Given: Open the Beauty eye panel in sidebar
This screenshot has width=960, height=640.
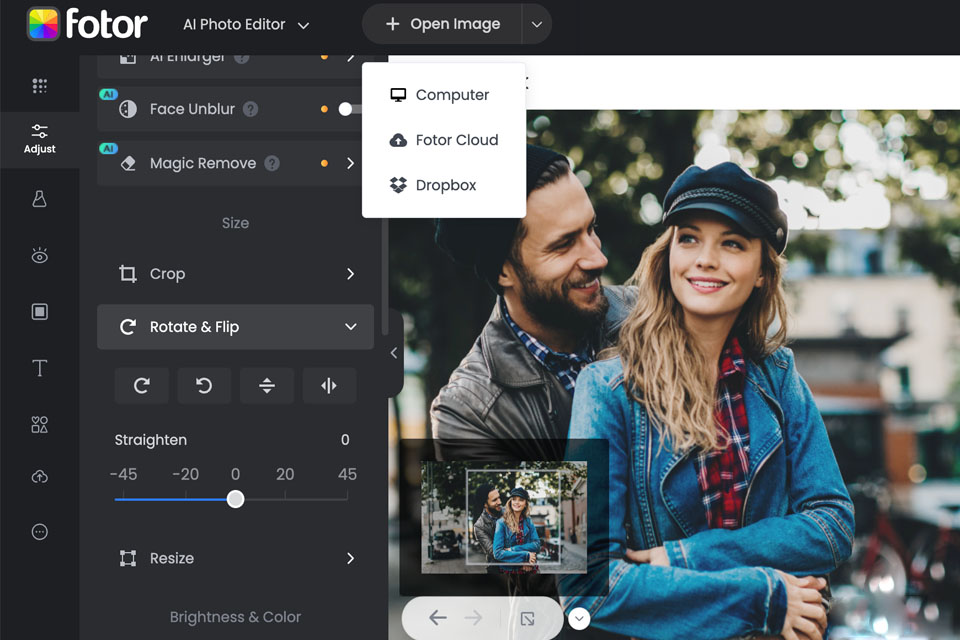Looking at the screenshot, I should tap(40, 256).
